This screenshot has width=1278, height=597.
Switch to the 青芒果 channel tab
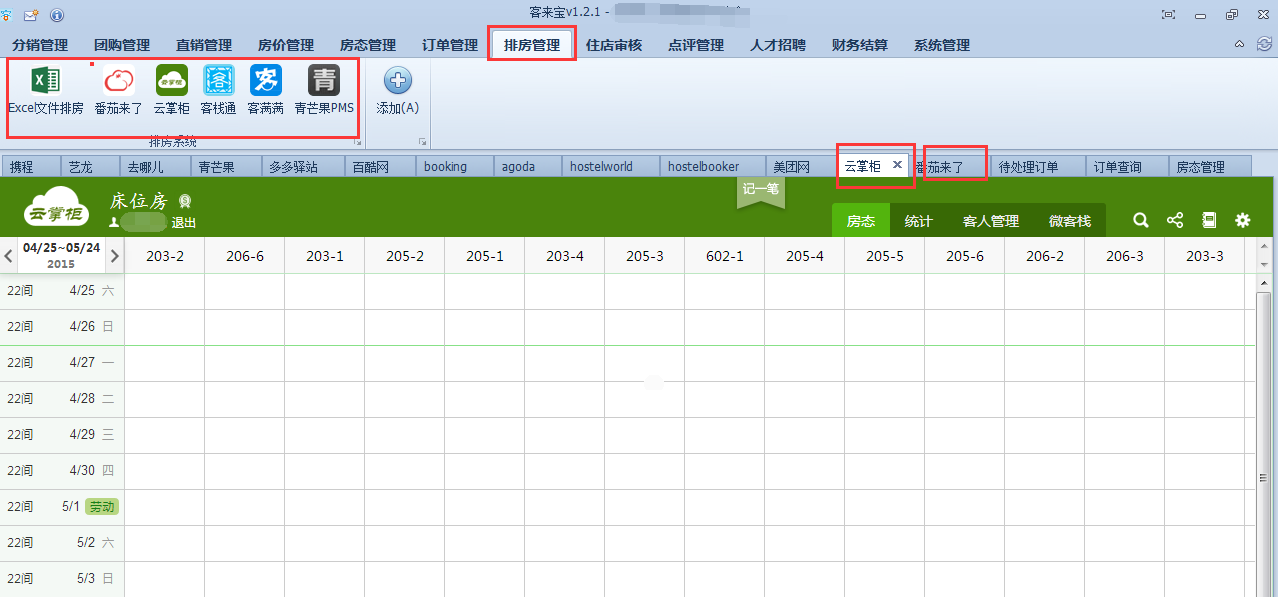[x=225, y=167]
